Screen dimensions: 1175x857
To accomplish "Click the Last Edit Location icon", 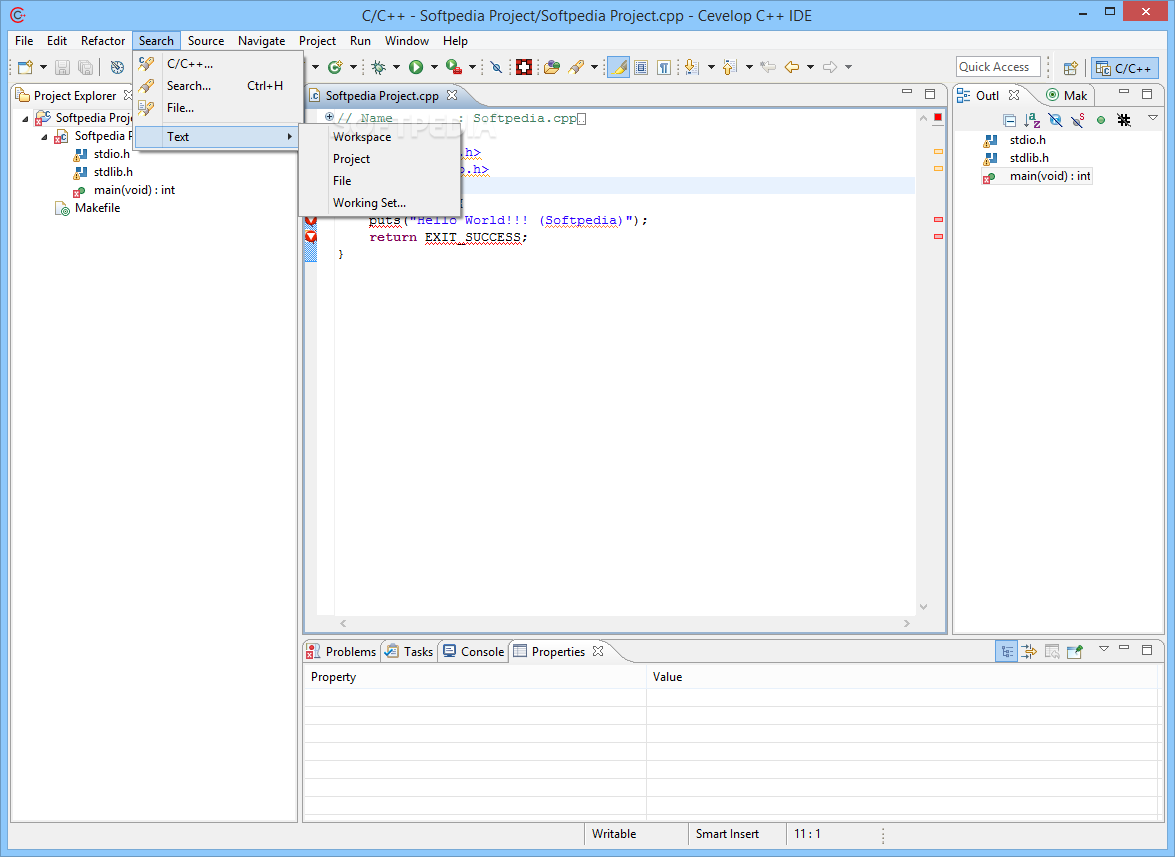I will point(768,67).
